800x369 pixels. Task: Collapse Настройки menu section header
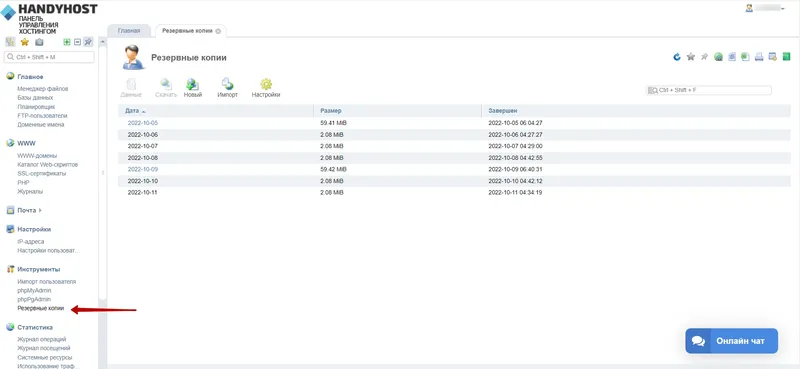(34, 230)
